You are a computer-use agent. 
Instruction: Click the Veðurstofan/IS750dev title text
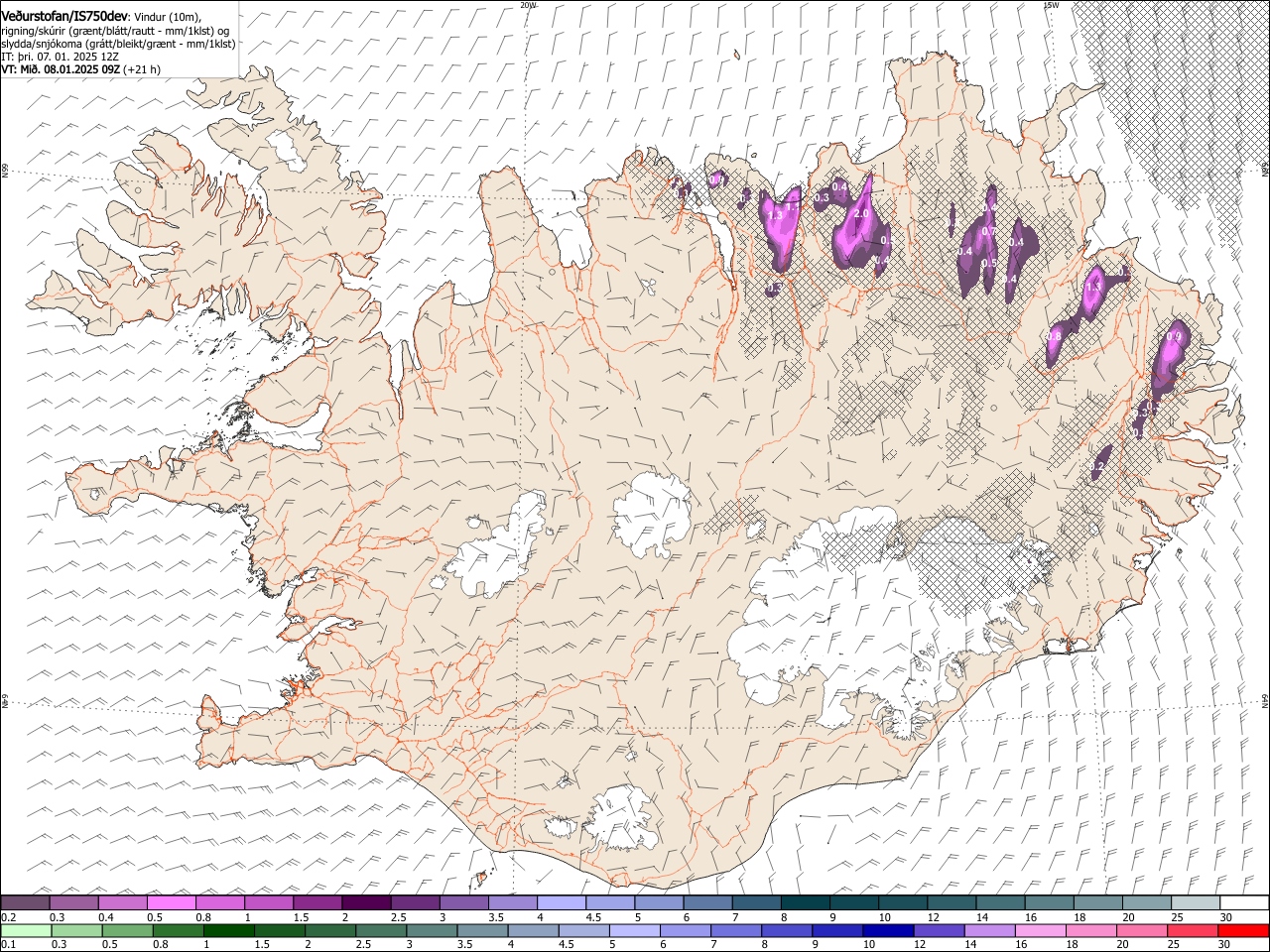tap(64, 17)
